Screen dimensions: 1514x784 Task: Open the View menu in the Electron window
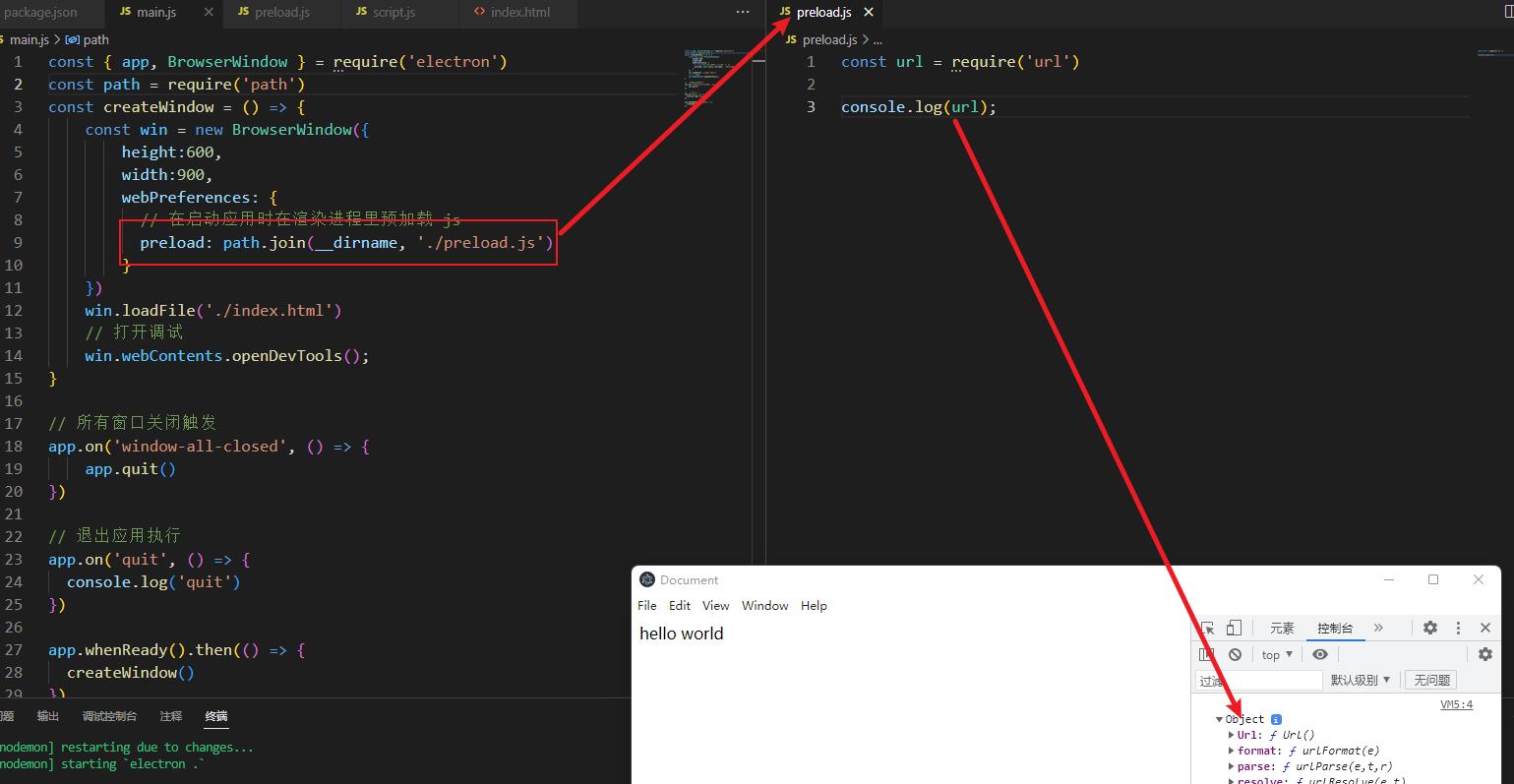715,606
